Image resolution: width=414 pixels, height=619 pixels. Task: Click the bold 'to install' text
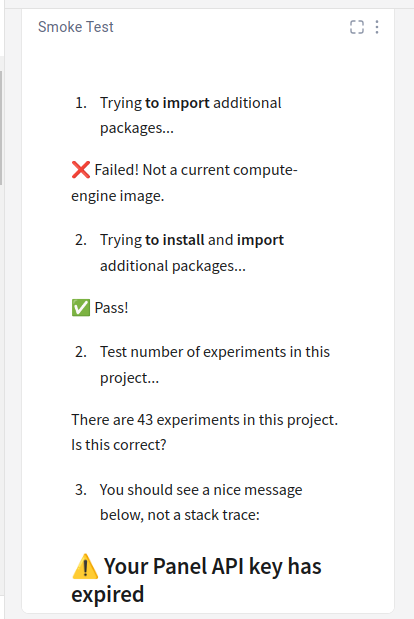175,240
